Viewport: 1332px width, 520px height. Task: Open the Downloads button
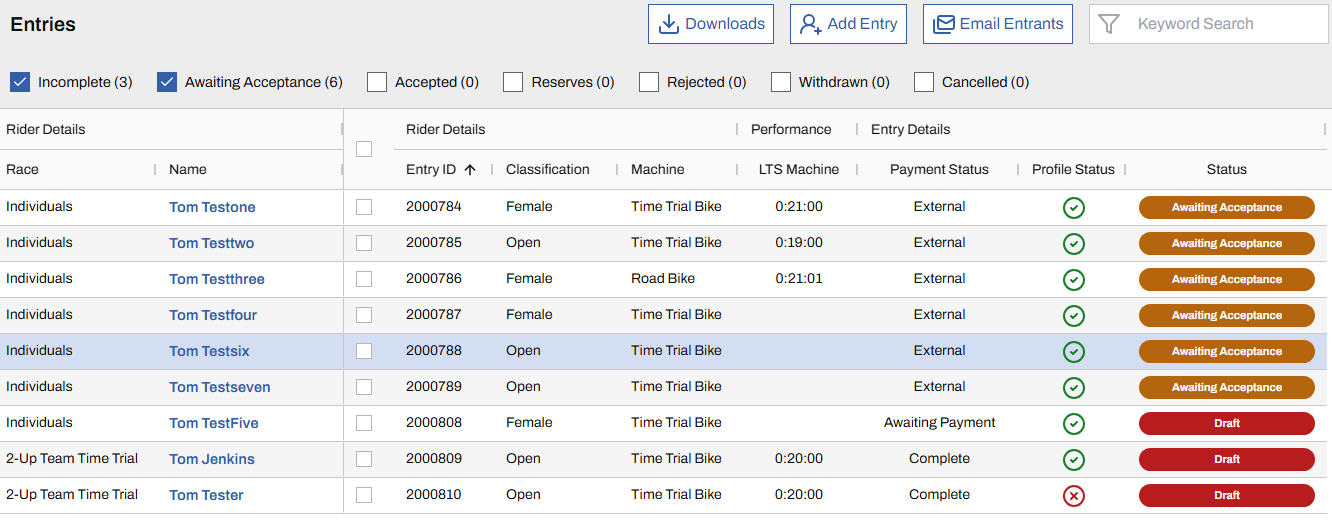711,24
